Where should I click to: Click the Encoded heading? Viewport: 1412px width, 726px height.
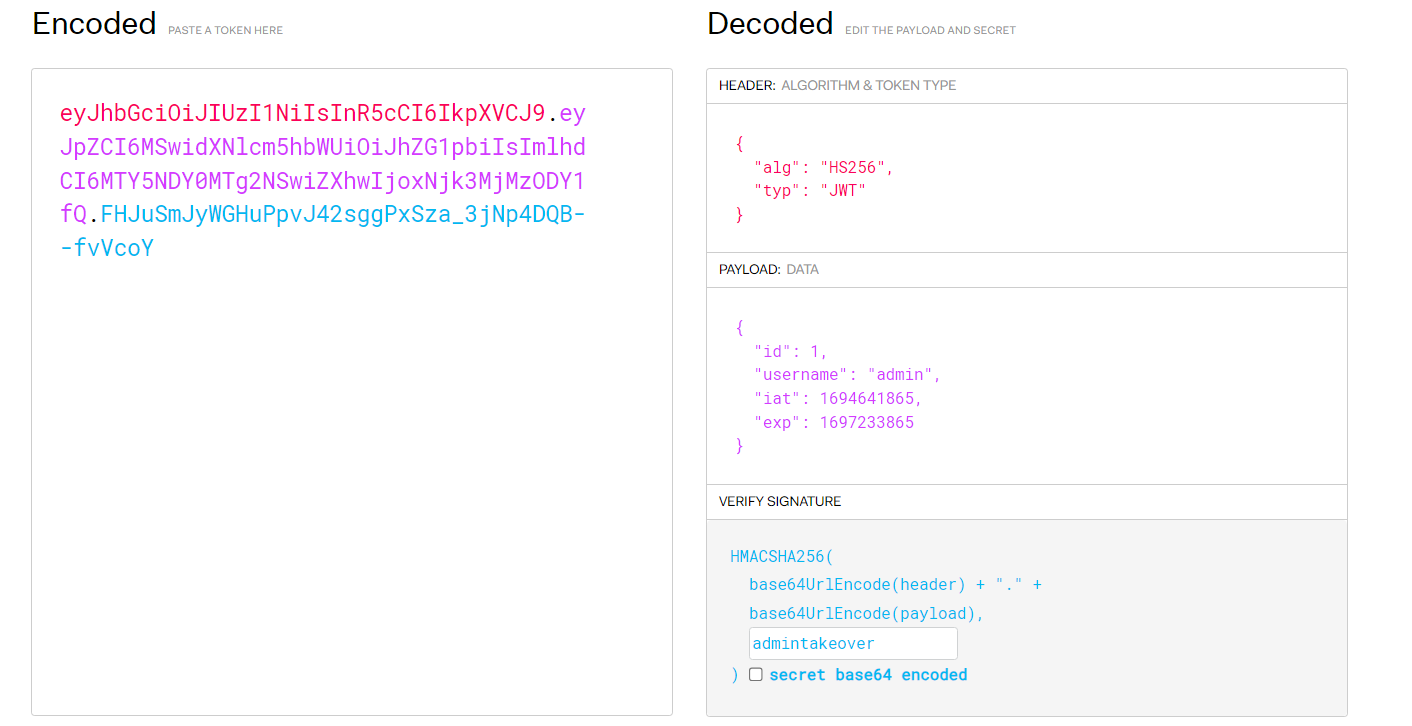(94, 24)
